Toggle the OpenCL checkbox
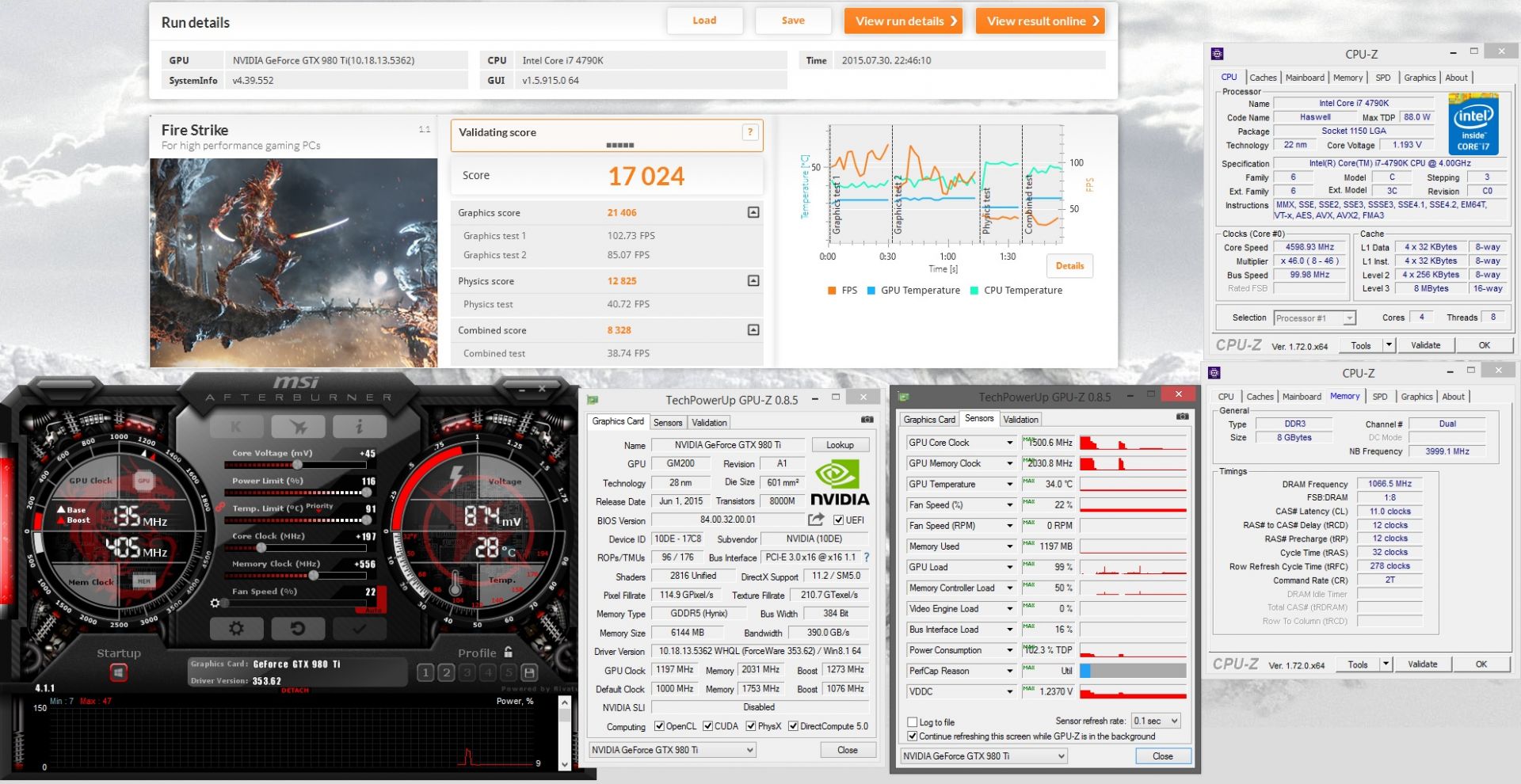 (x=659, y=726)
